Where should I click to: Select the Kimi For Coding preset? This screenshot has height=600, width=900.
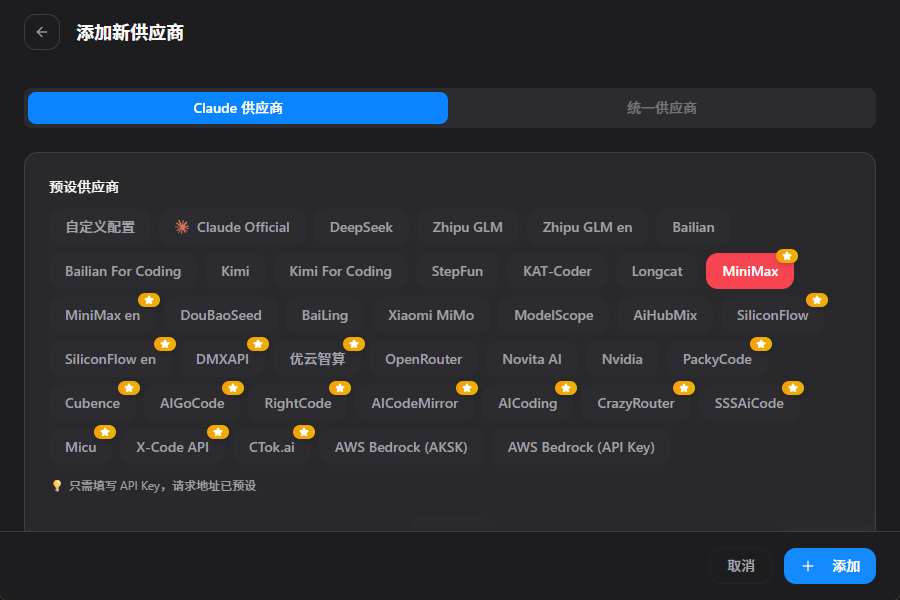[x=340, y=271]
